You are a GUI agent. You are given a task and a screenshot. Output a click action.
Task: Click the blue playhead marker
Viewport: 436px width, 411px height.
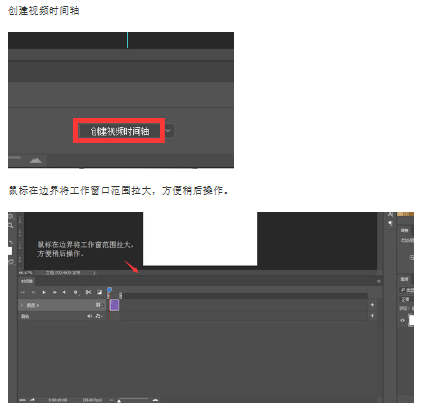point(109,290)
